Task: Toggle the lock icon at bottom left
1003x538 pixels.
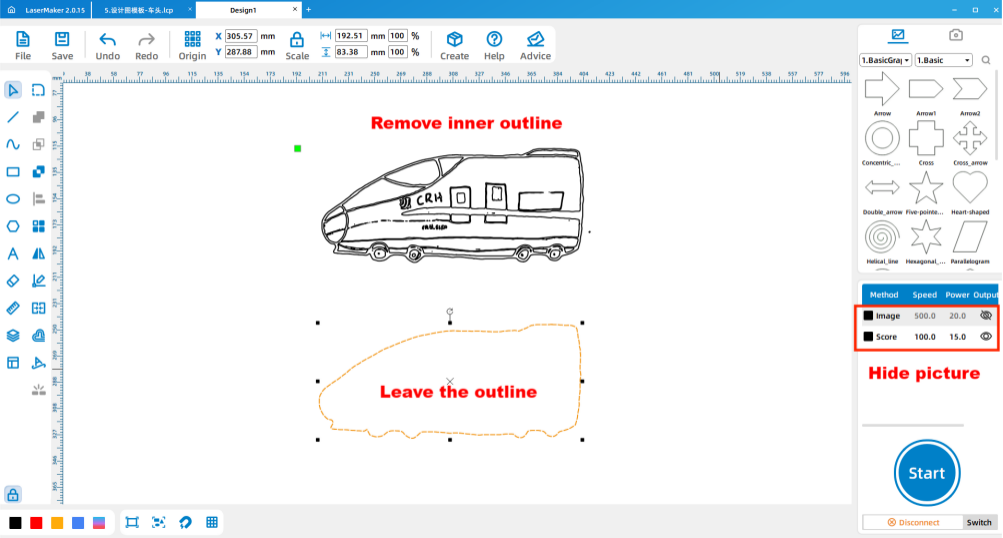Action: pos(13,494)
